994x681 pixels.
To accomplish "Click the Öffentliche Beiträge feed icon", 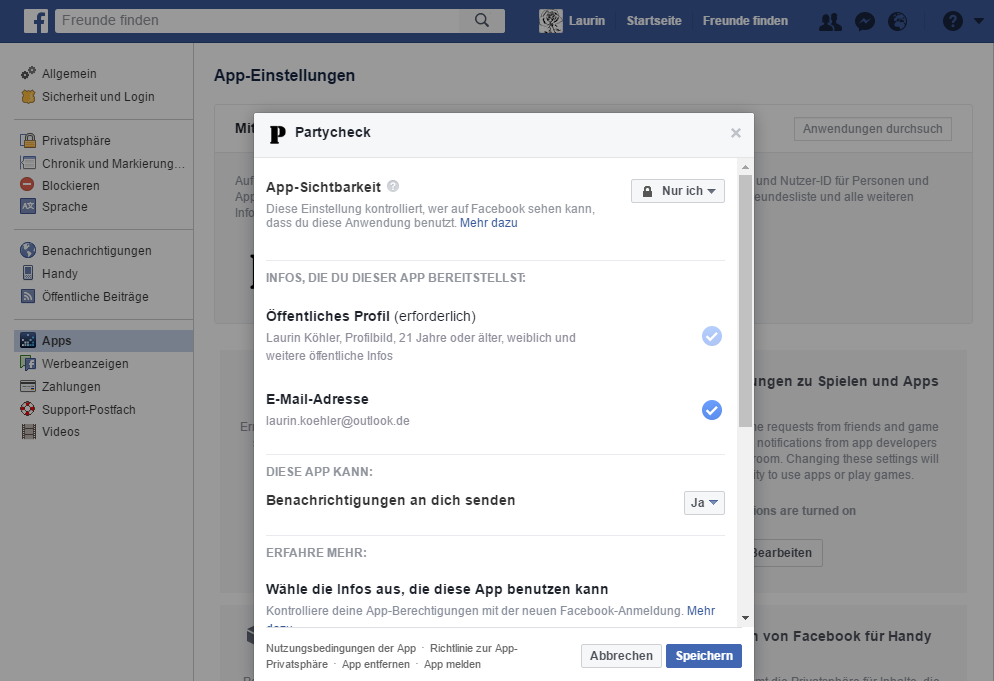I will pyautogui.click(x=28, y=296).
